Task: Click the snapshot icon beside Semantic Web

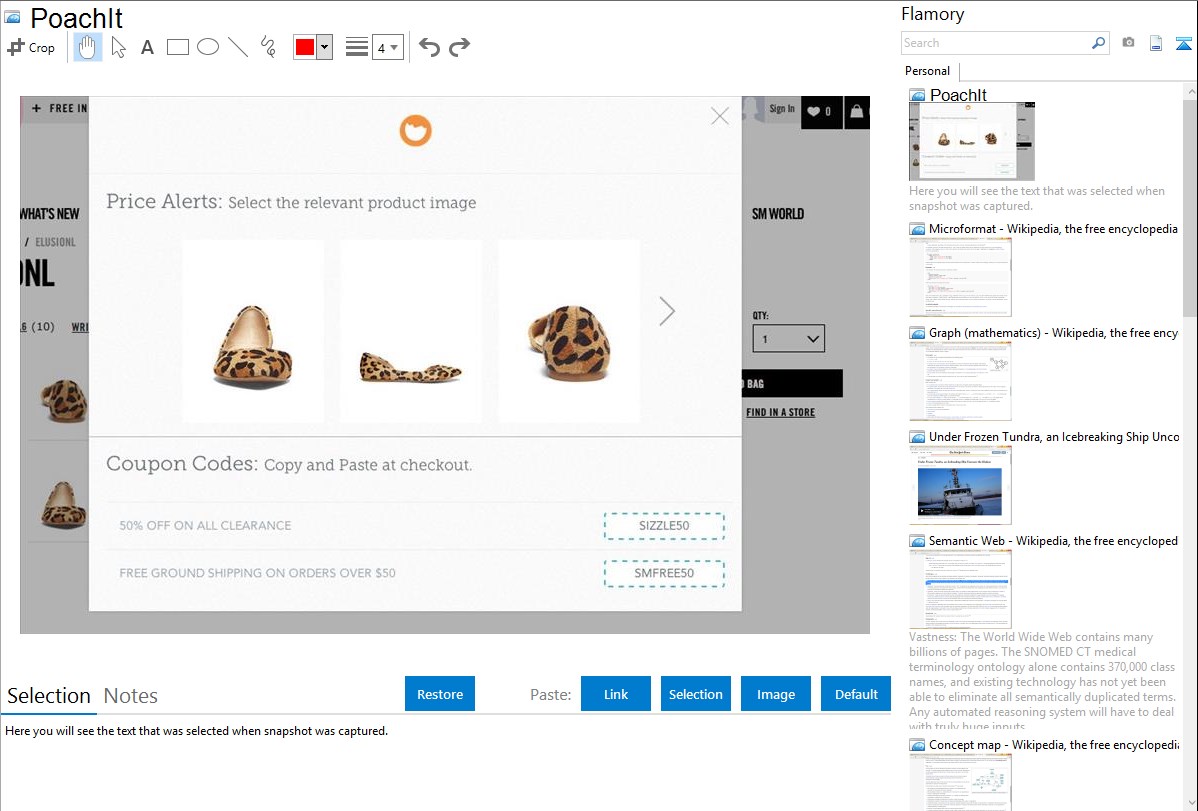Action: pos(917,540)
